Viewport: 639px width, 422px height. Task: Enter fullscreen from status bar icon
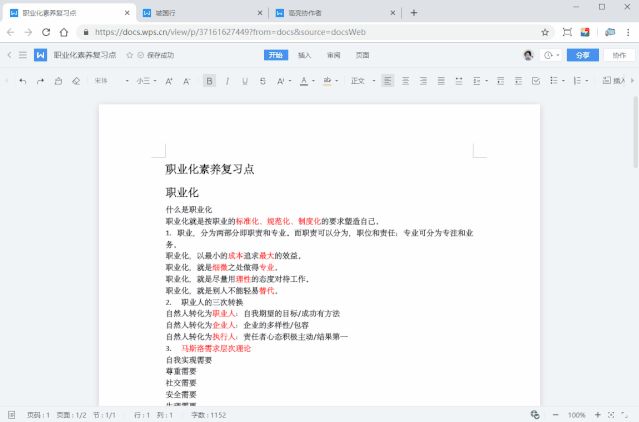coord(625,415)
